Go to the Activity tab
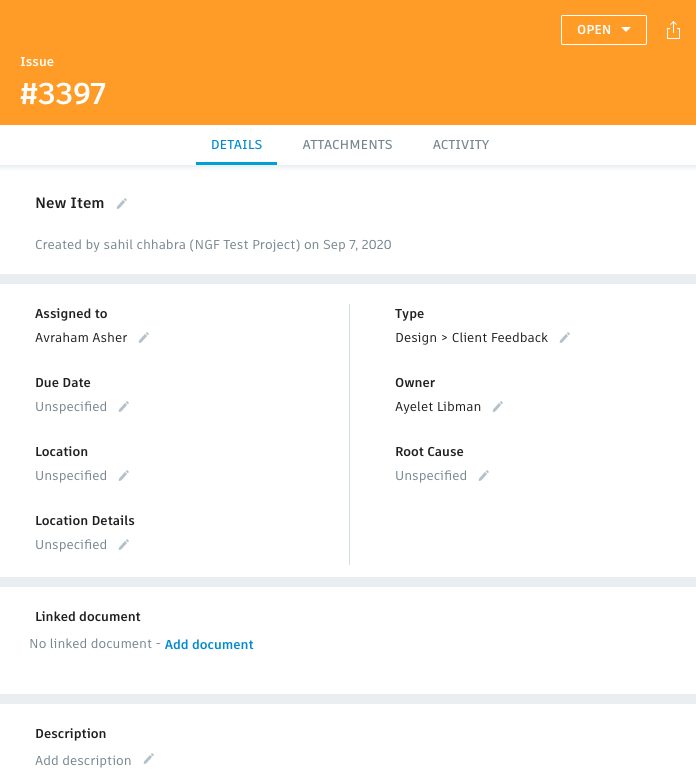This screenshot has width=696, height=775. pos(461,145)
